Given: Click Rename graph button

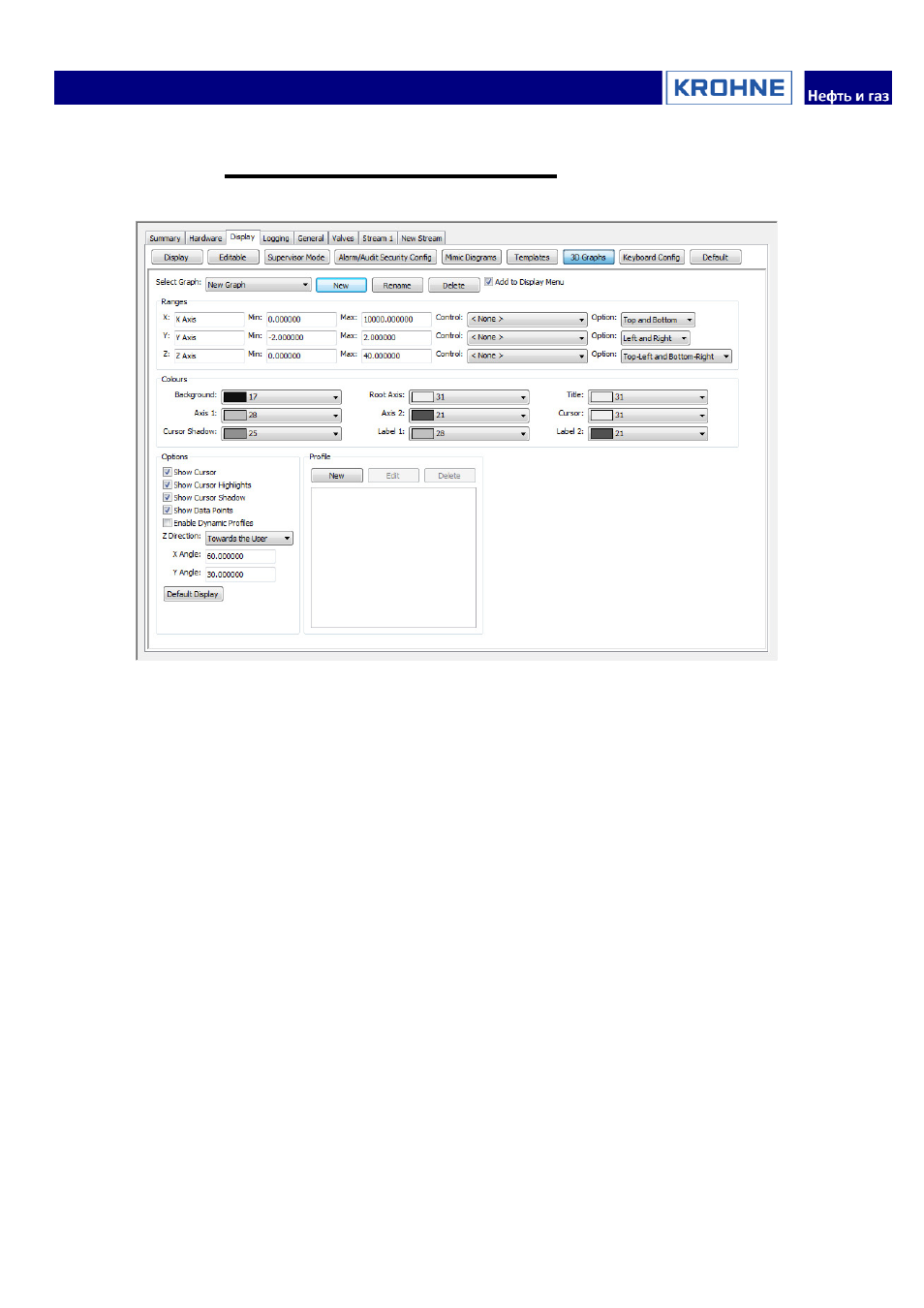Looking at the screenshot, I should coord(397,286).
